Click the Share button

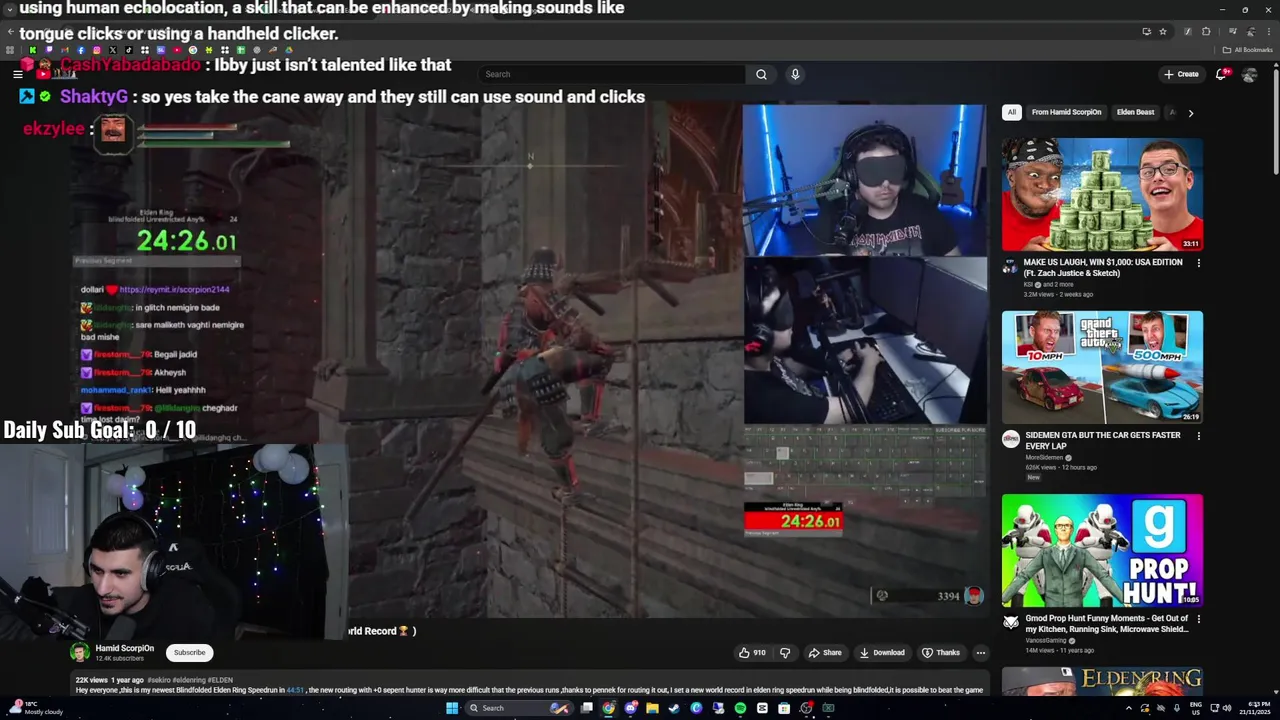pyautogui.click(x=825, y=653)
